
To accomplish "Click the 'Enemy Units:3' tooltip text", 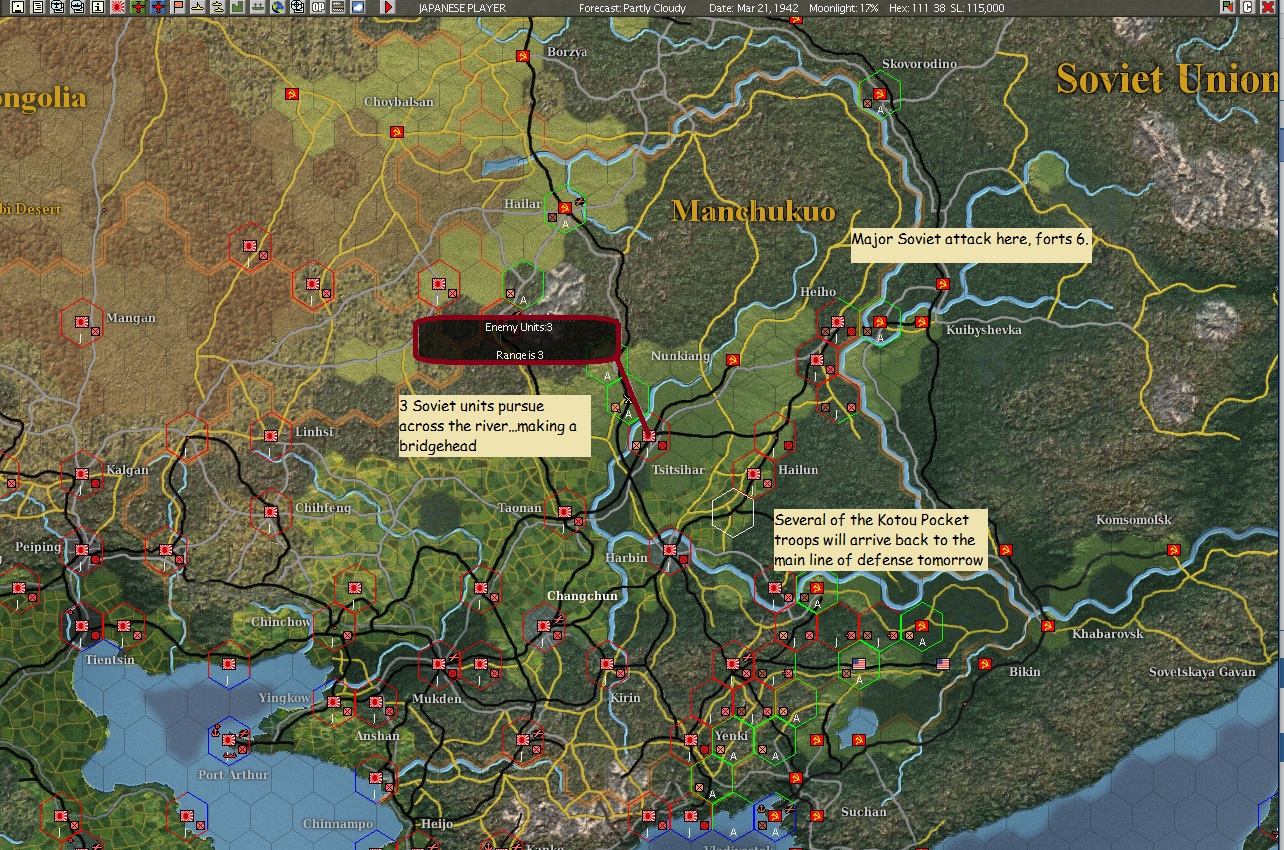I will coord(519,328).
